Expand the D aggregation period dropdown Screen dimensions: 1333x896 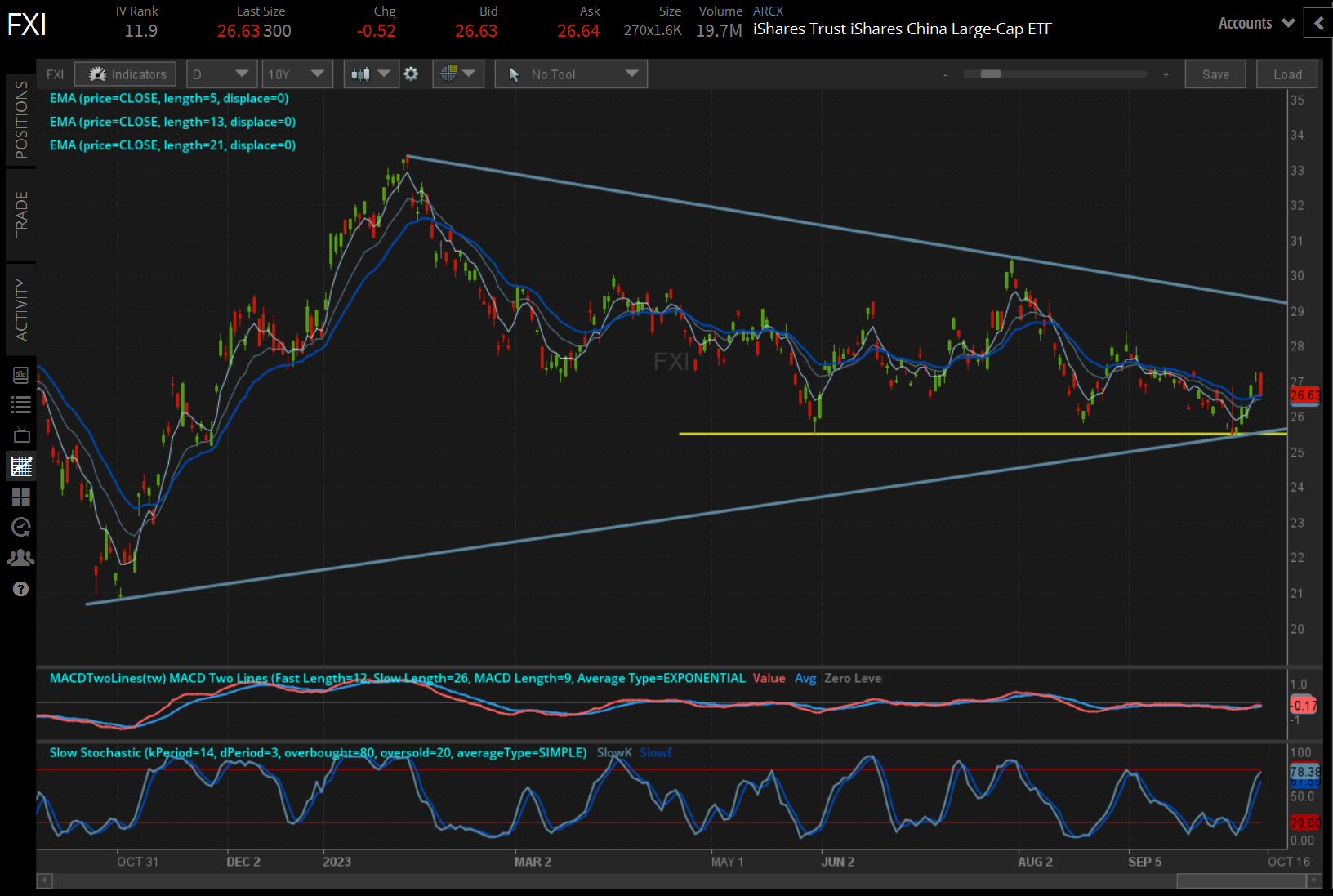pos(221,74)
